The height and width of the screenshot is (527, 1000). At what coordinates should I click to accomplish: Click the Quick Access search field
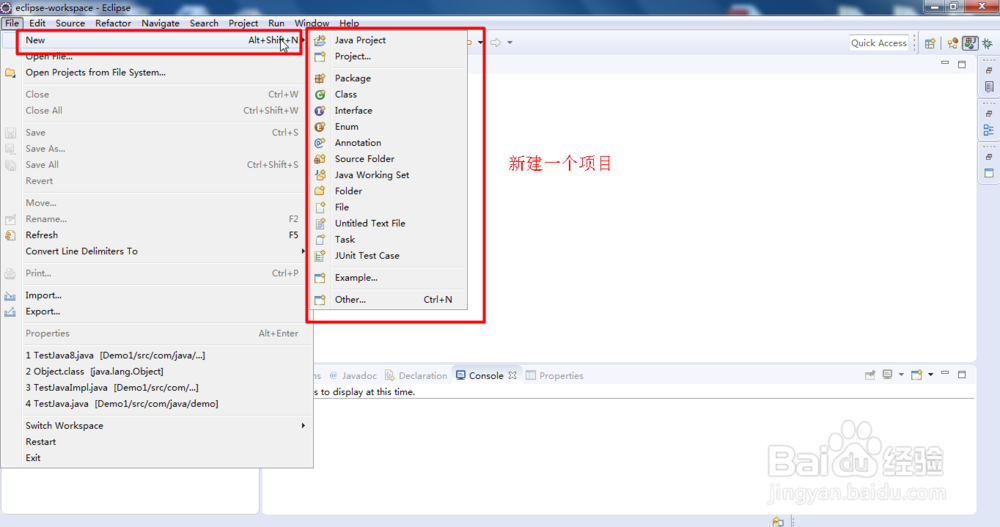[879, 43]
